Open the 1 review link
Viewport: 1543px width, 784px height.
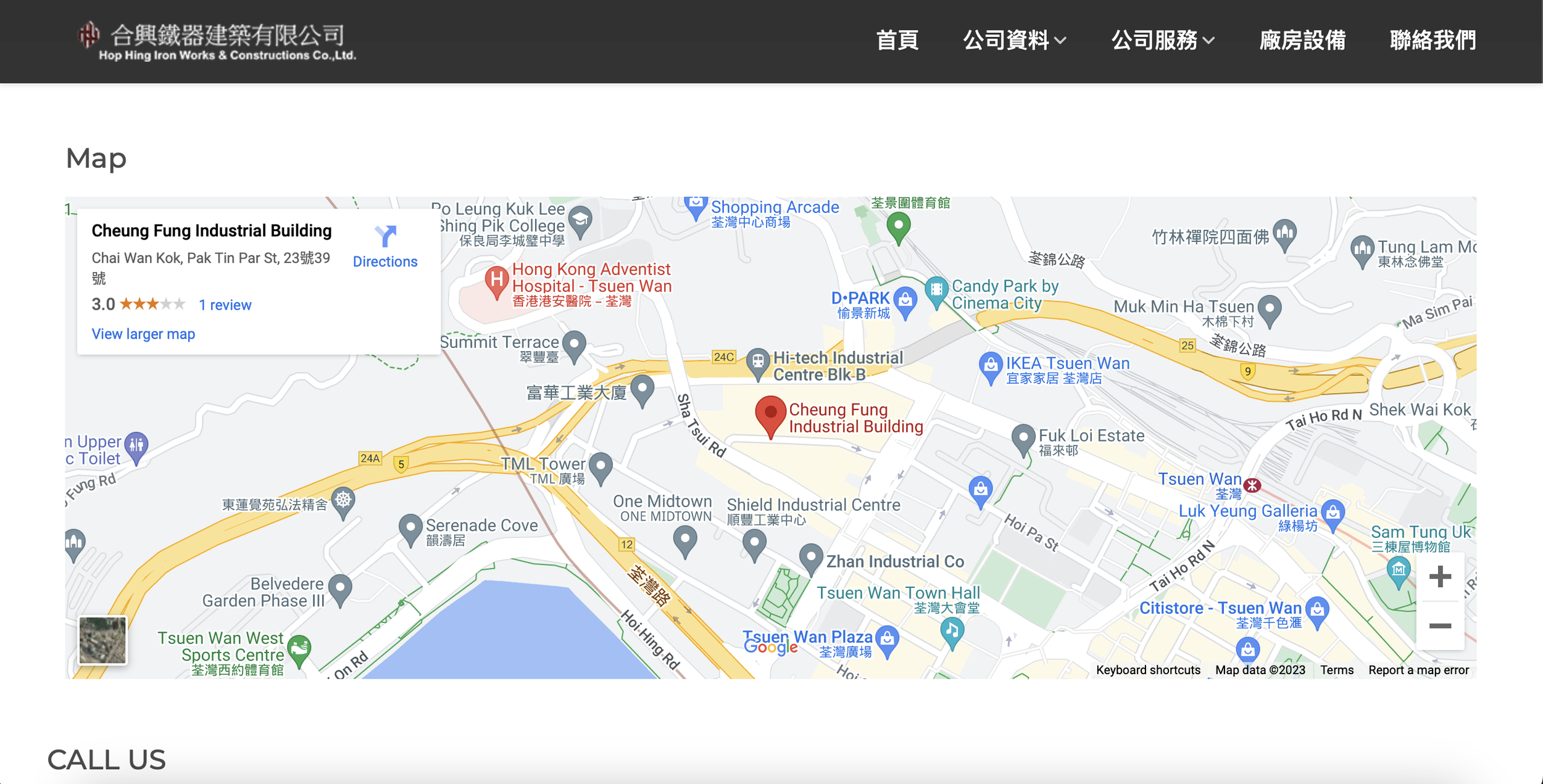(225, 305)
